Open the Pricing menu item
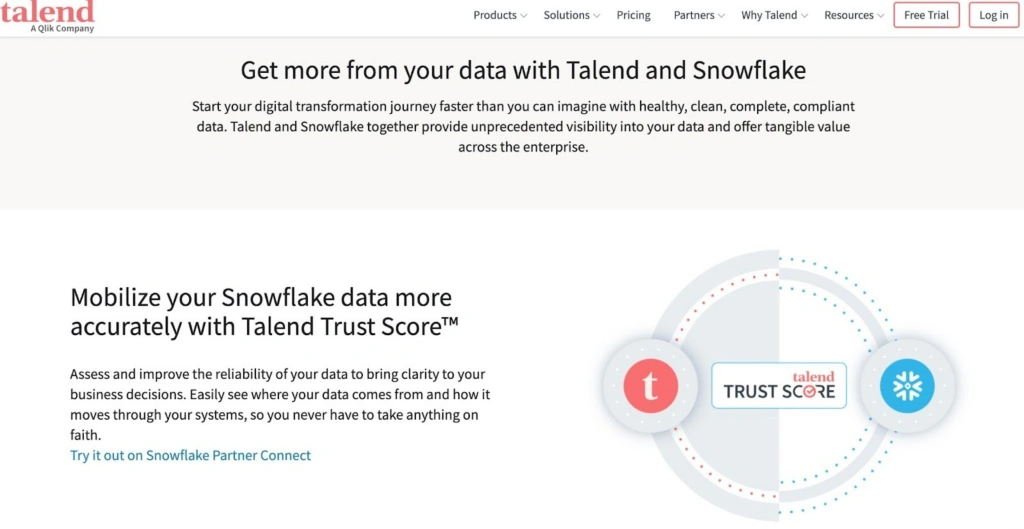1024x529 pixels. [634, 15]
